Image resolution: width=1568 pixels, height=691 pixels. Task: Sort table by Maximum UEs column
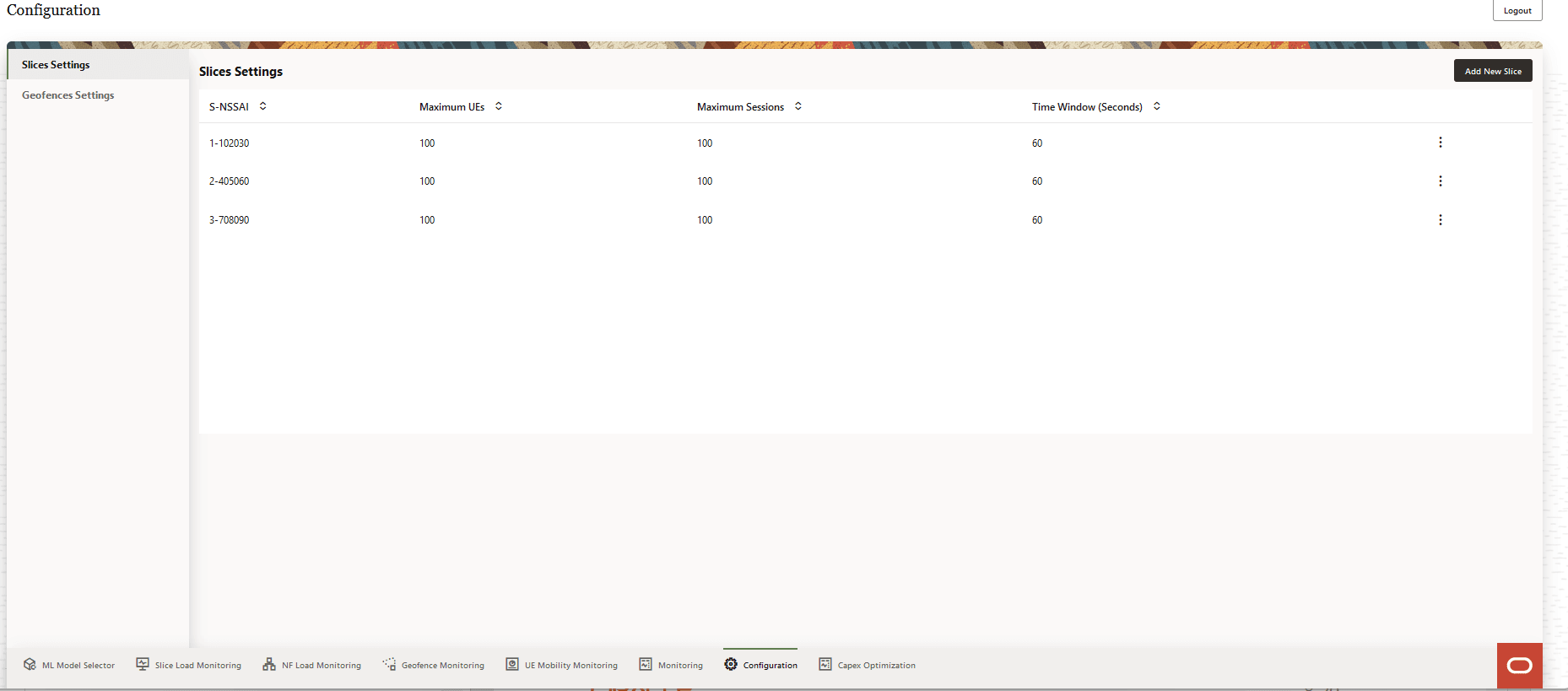[499, 106]
